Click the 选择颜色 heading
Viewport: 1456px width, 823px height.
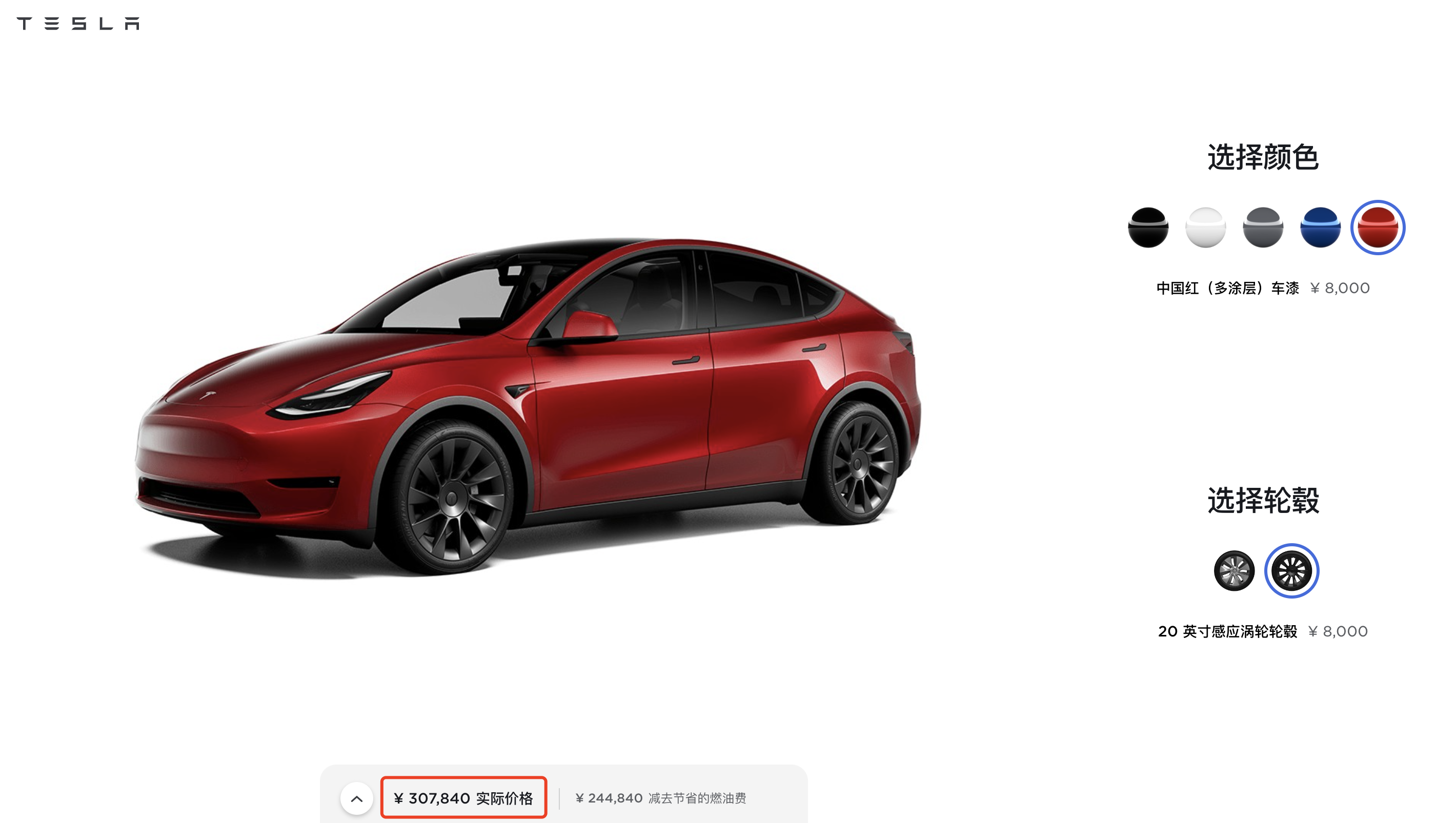coord(1263,157)
